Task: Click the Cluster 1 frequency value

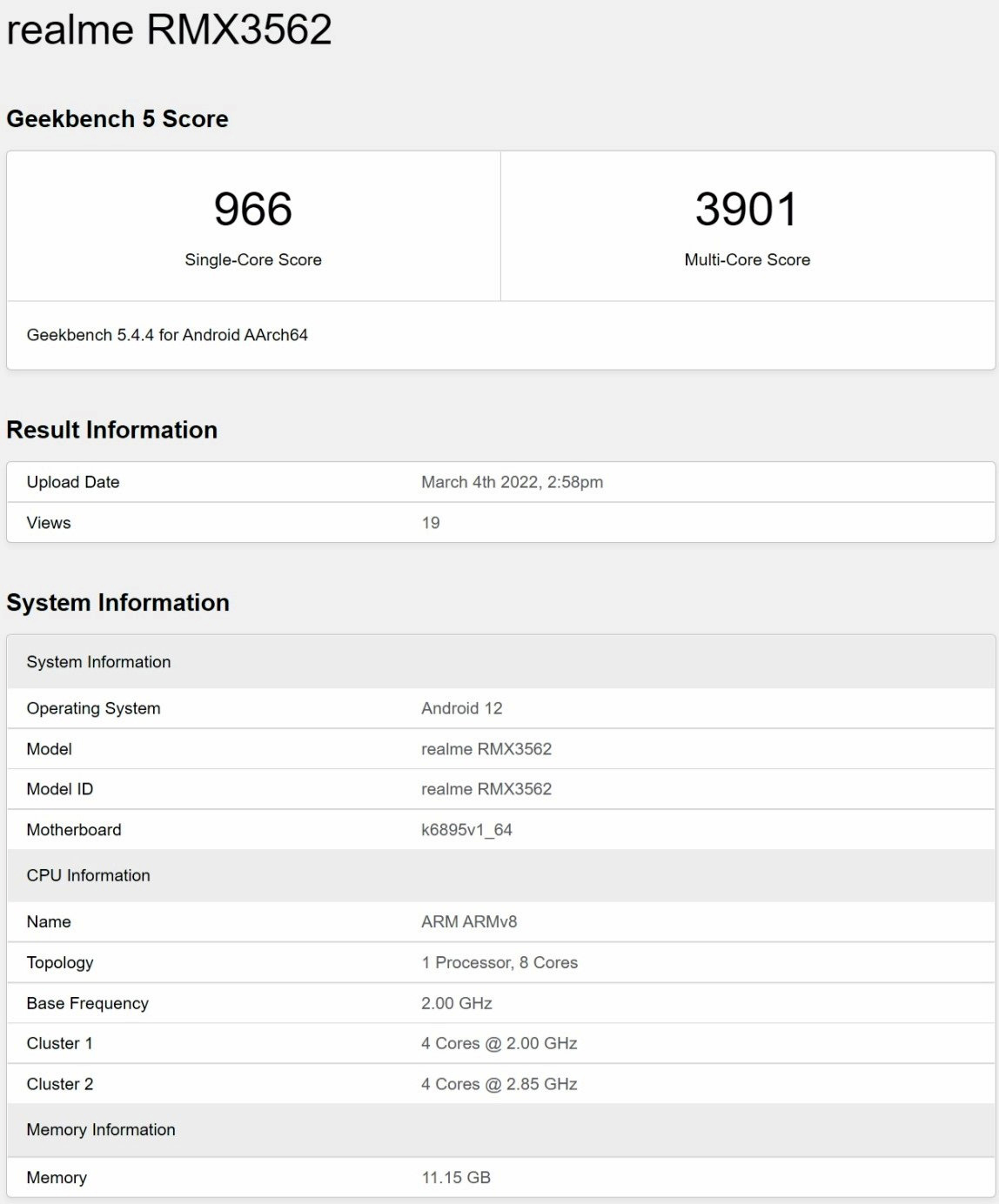Action: pyautogui.click(x=499, y=1043)
